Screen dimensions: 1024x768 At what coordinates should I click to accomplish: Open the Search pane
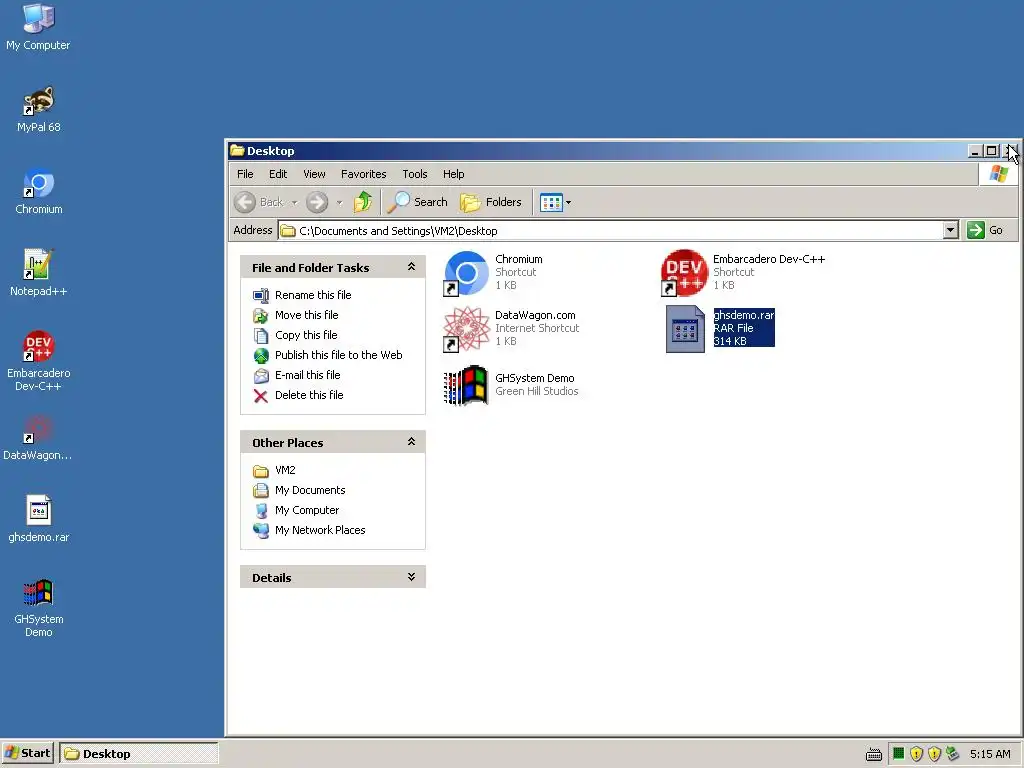point(418,202)
